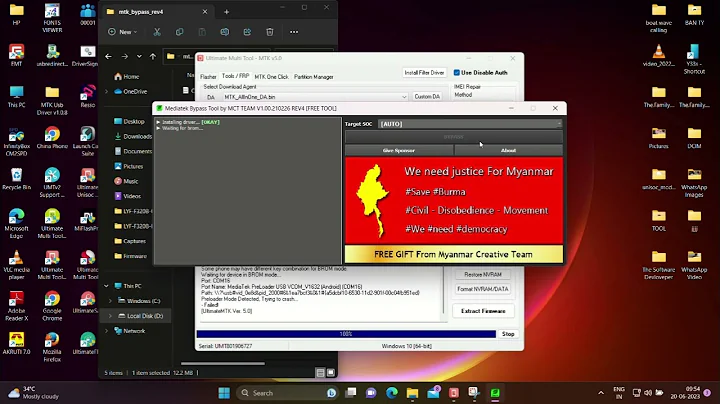Click the Install Filter Driver button
The height and width of the screenshot is (404, 720).
(x=424, y=73)
